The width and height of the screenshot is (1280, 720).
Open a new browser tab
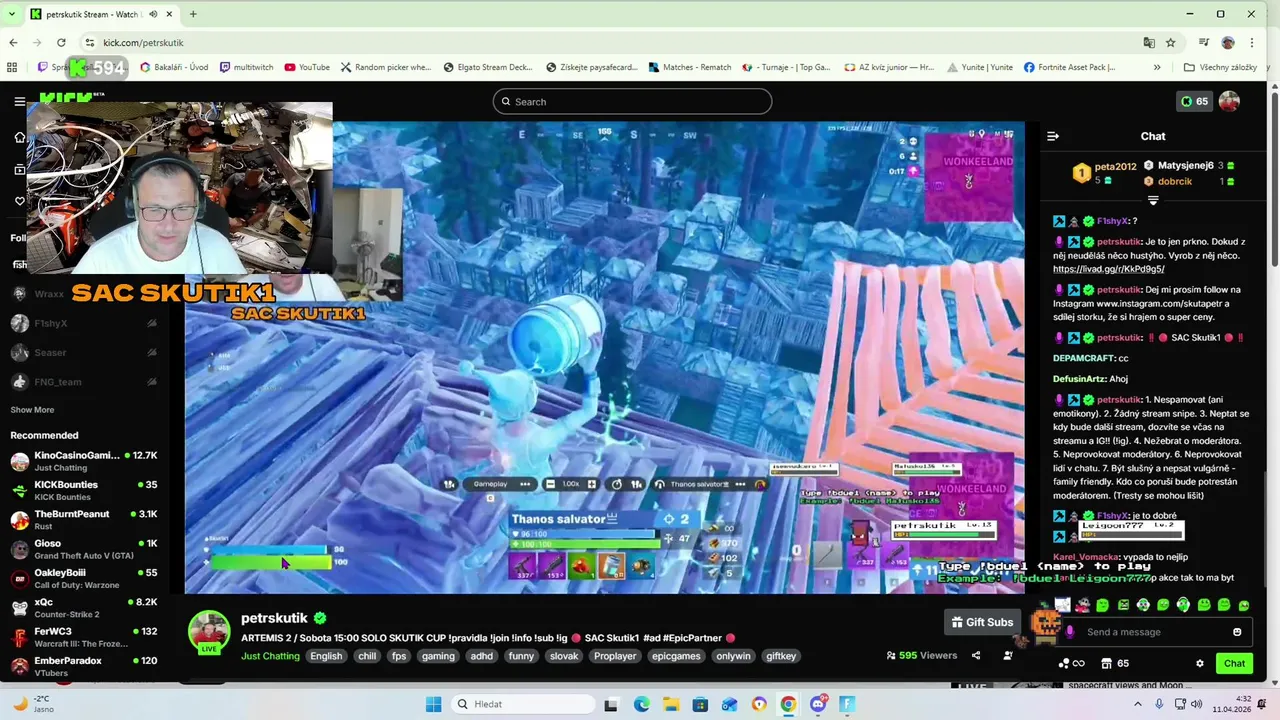click(193, 14)
